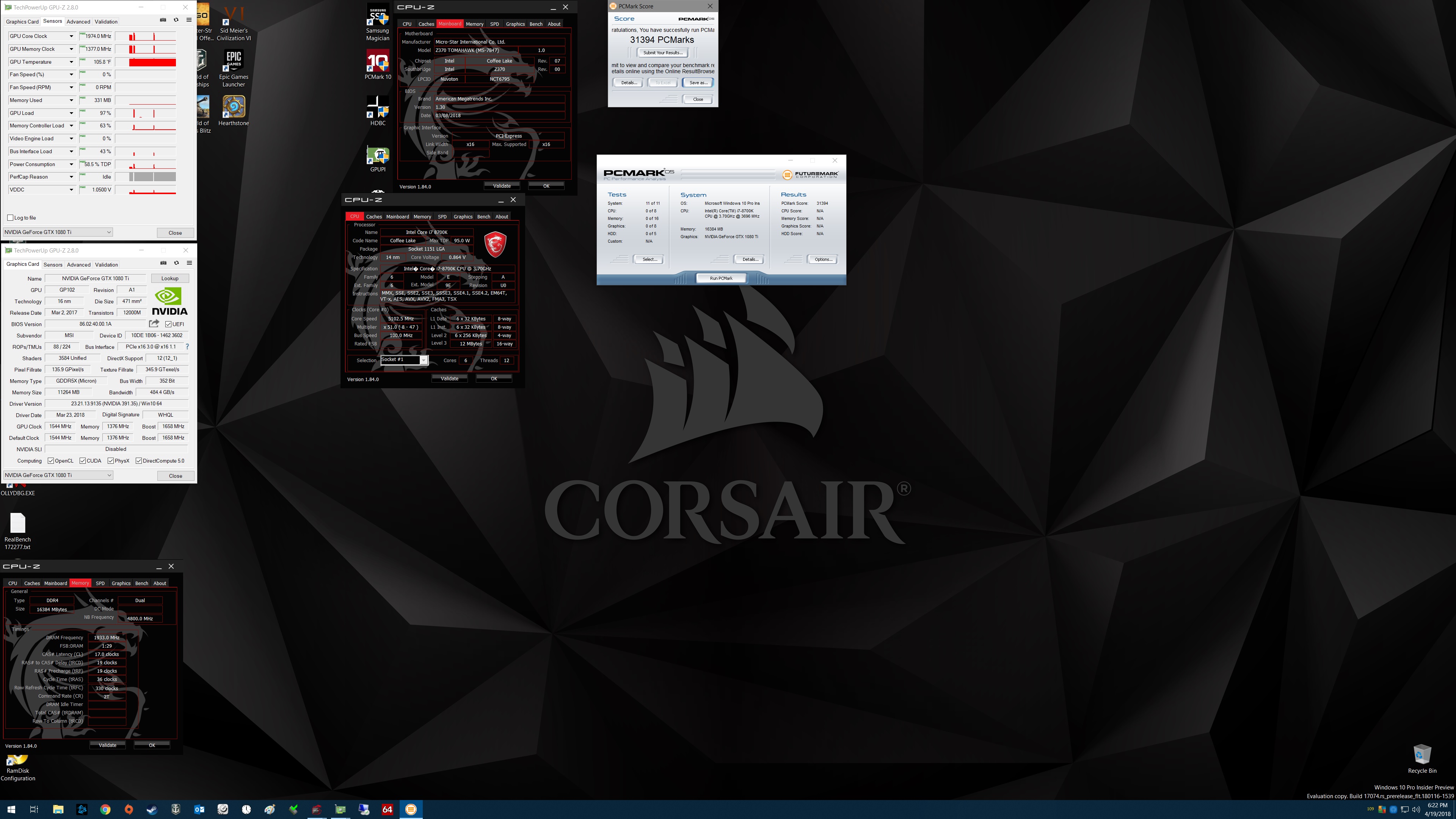
Task: Open Origin from taskbar
Action: tap(129, 810)
